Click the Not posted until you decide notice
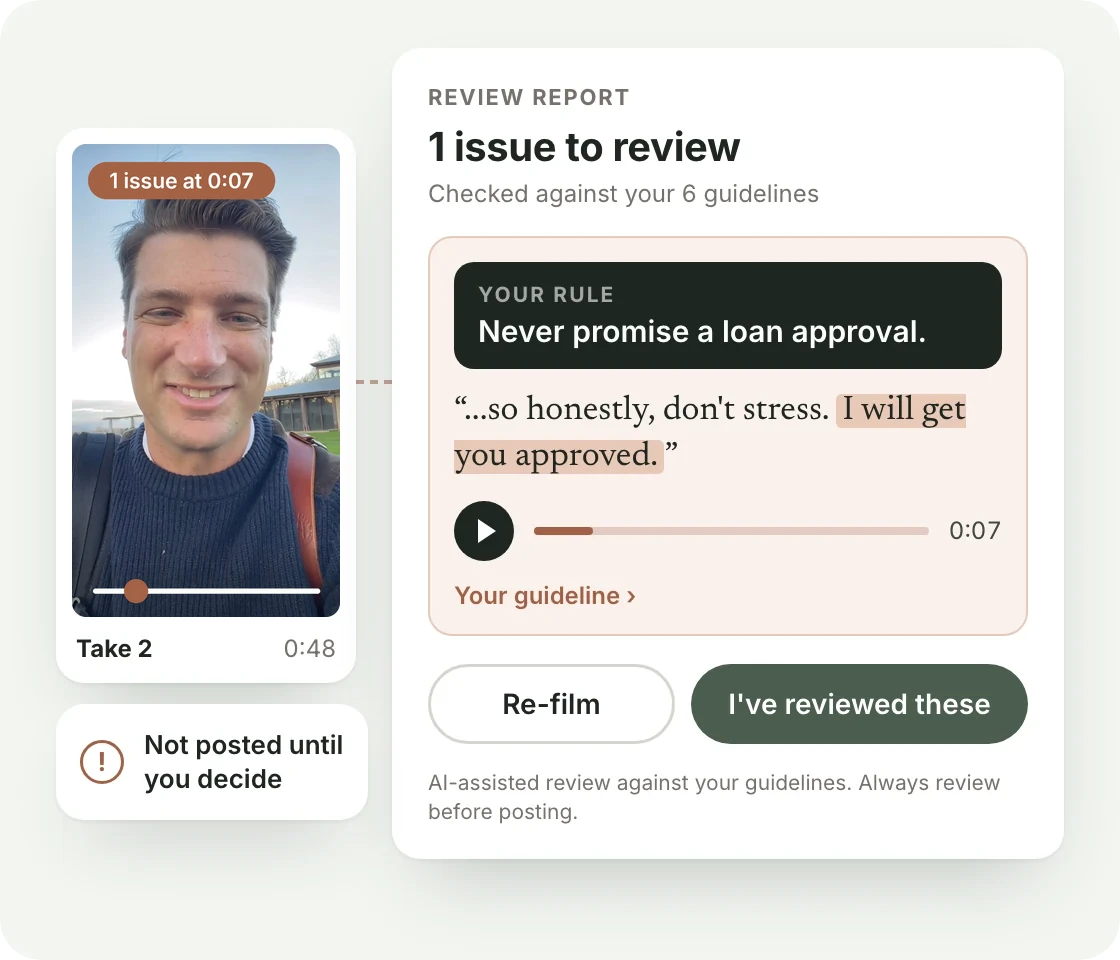Screen dimensions: 1120x960 tap(212, 762)
